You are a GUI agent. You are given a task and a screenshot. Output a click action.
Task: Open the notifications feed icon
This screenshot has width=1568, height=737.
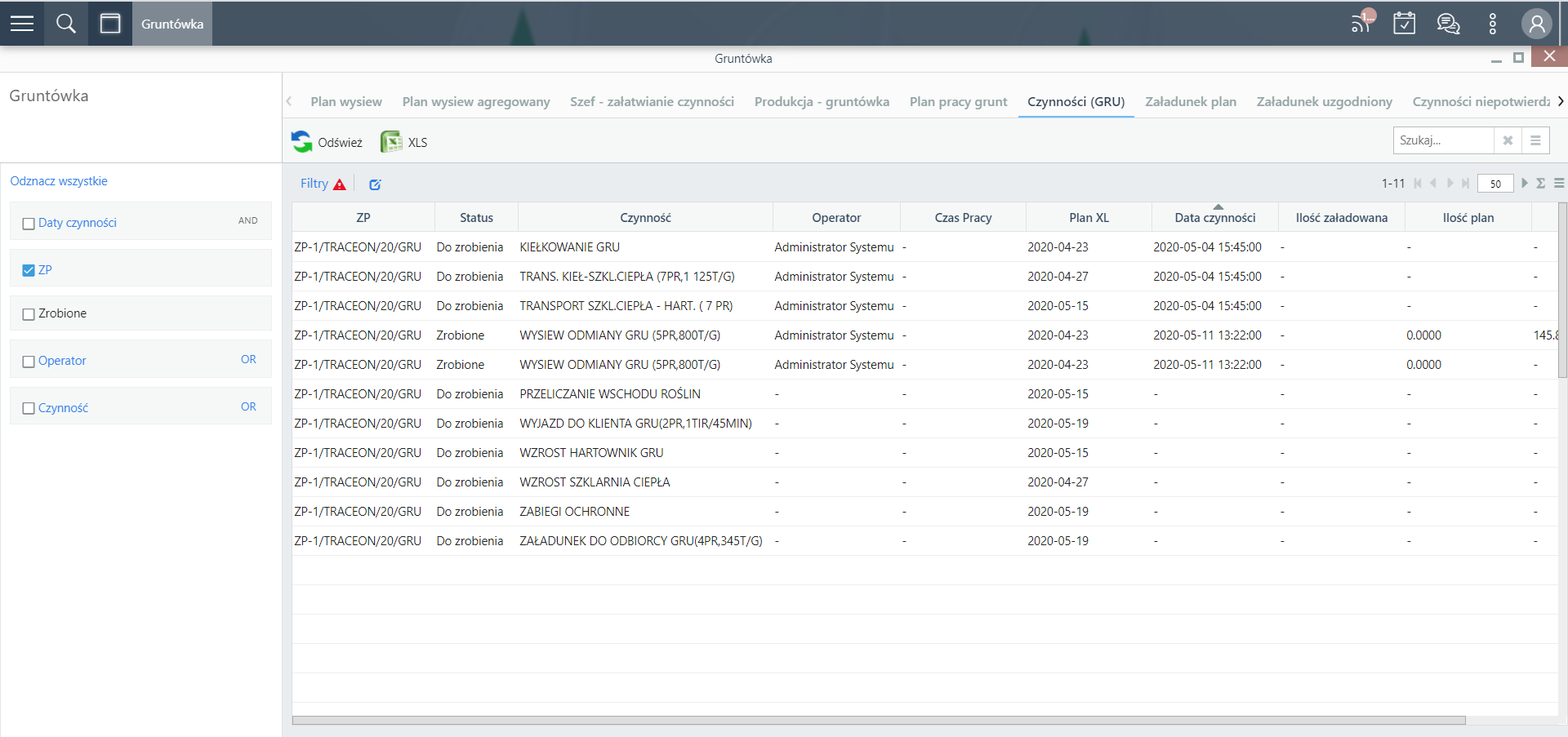click(1362, 23)
